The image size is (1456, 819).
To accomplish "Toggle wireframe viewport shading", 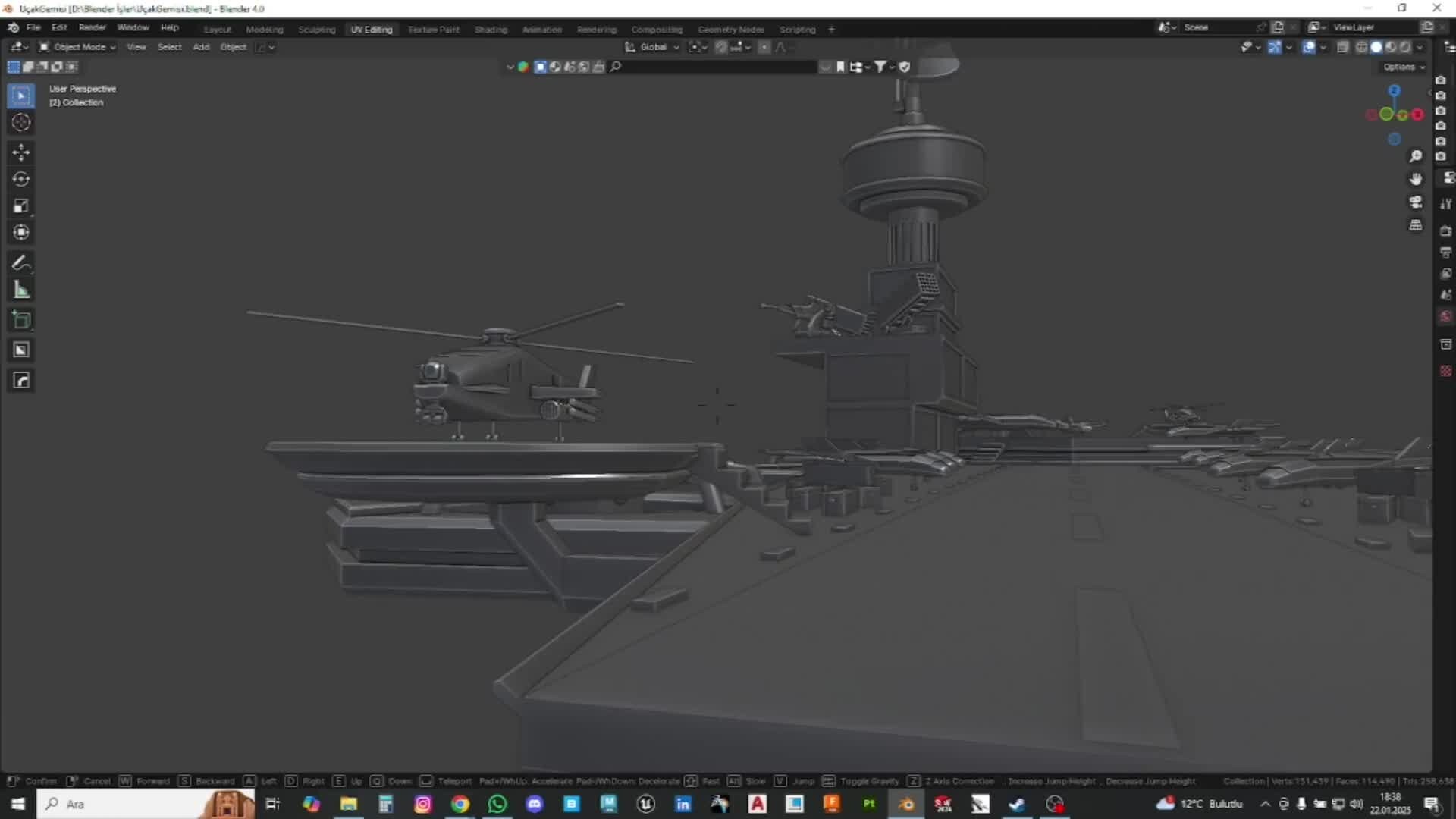I will tap(1361, 47).
